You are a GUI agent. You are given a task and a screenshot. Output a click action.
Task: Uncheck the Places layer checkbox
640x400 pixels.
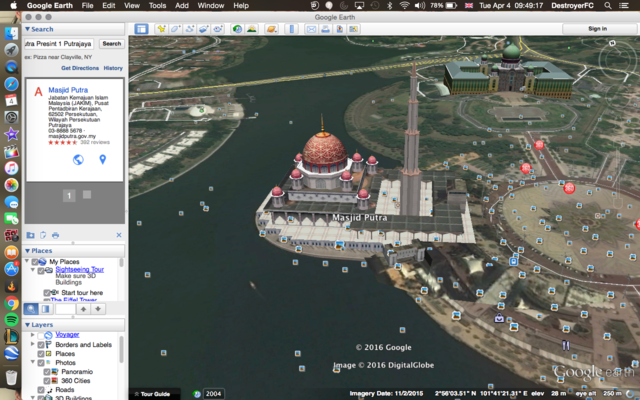point(41,354)
